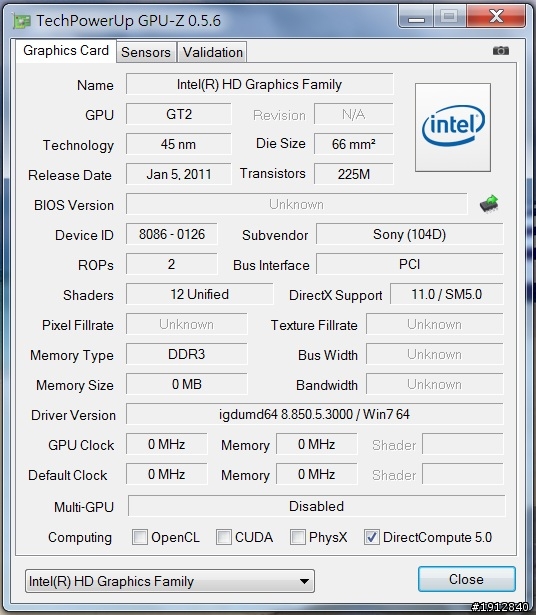Click the Computing label
Image resolution: width=536 pixels, height=615 pixels.
80,537
